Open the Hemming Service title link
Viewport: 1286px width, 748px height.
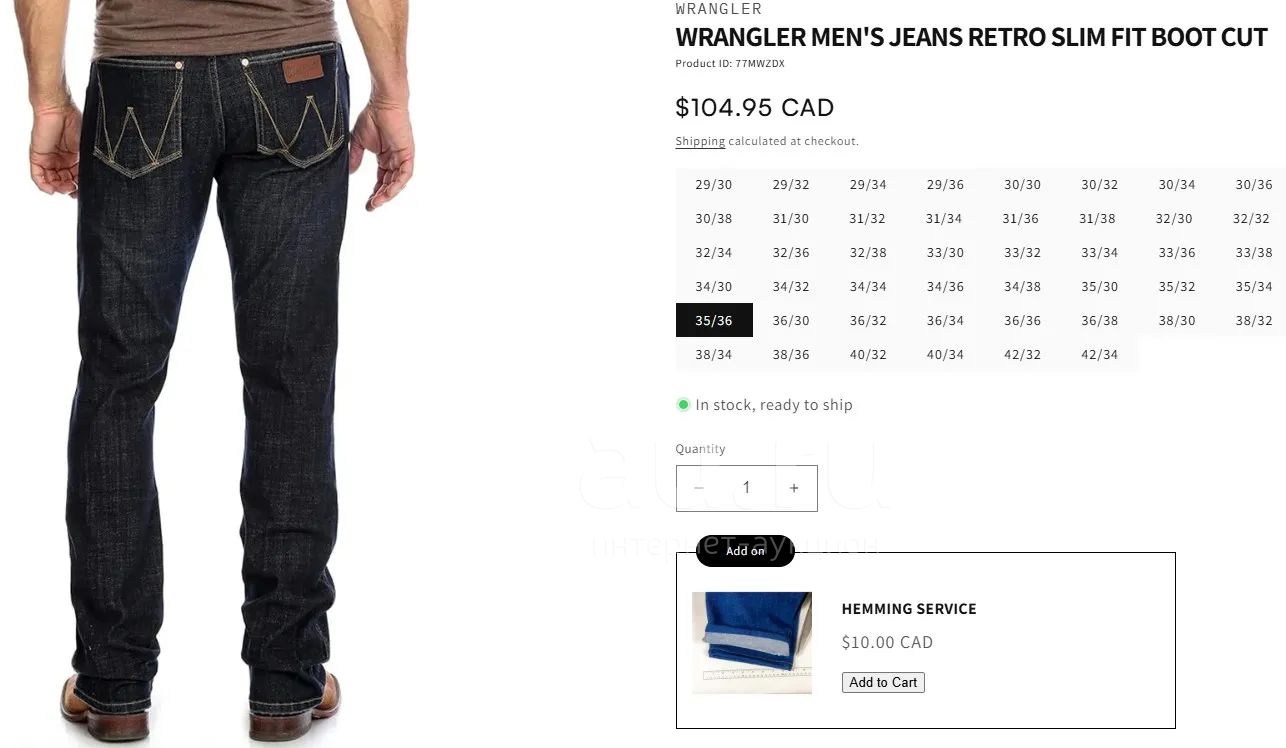pos(909,609)
